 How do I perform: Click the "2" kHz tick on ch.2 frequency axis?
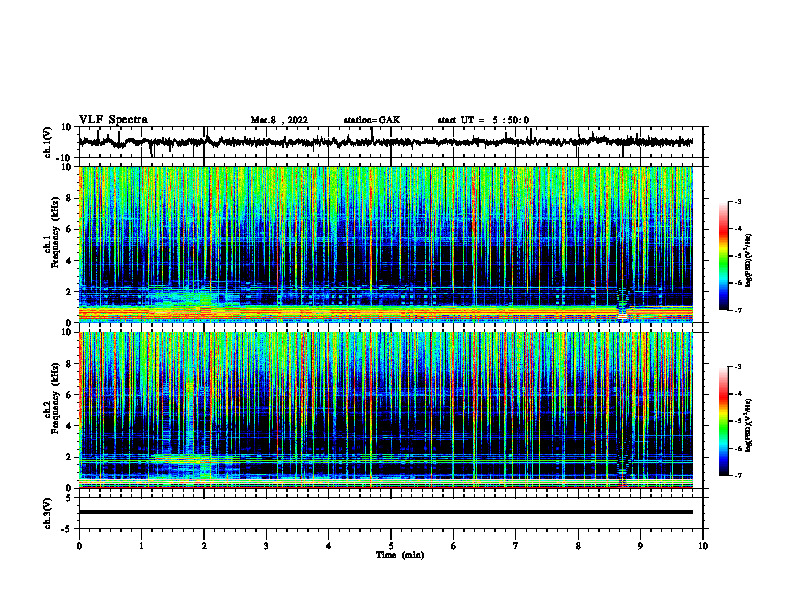tap(69, 457)
